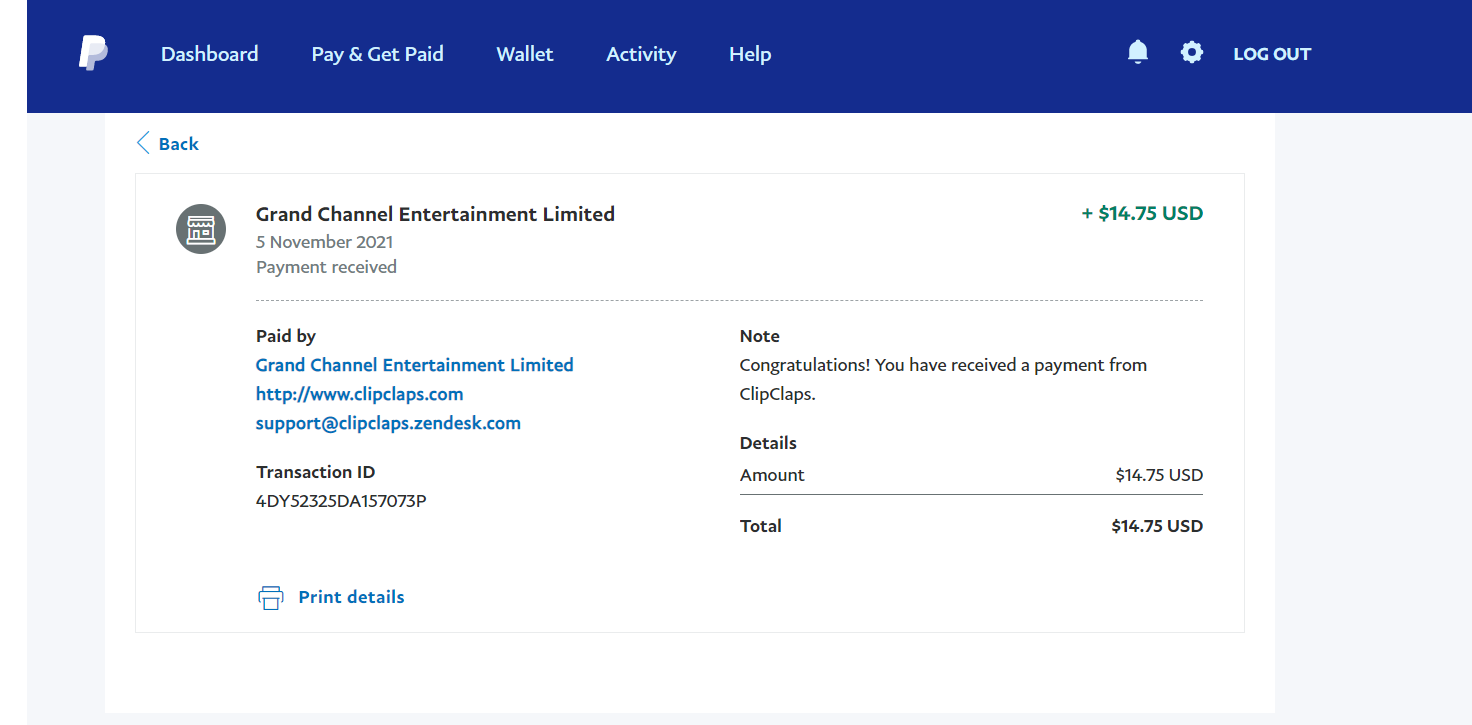The height and width of the screenshot is (725, 1472).
Task: Go to the Dashboard menu
Action: tap(210, 54)
